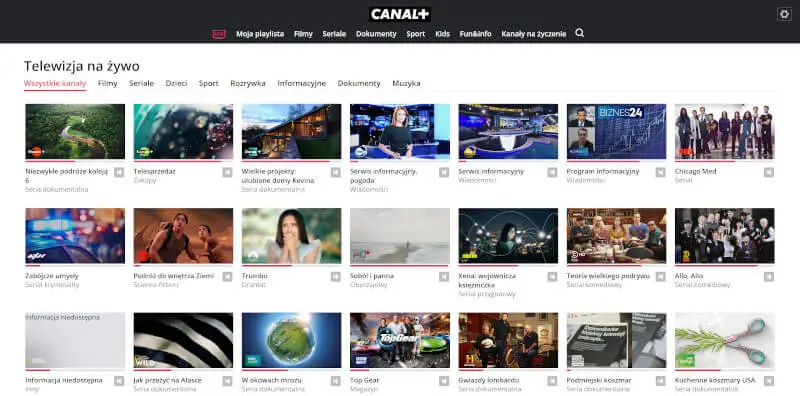The image size is (800, 396).
Task: Click the progress bar under the Top Gear thumbnail
Action: [x=400, y=369]
